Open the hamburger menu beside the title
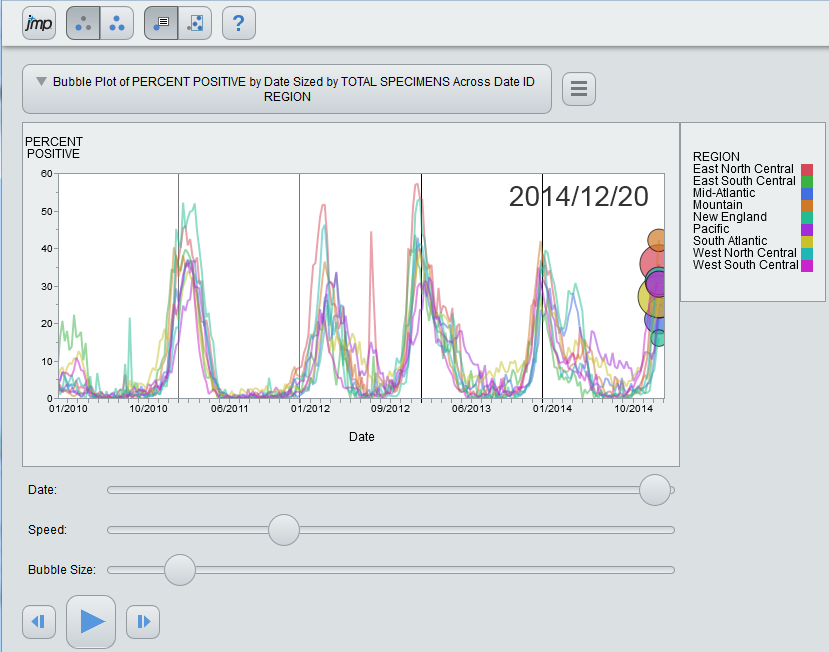 tap(579, 89)
